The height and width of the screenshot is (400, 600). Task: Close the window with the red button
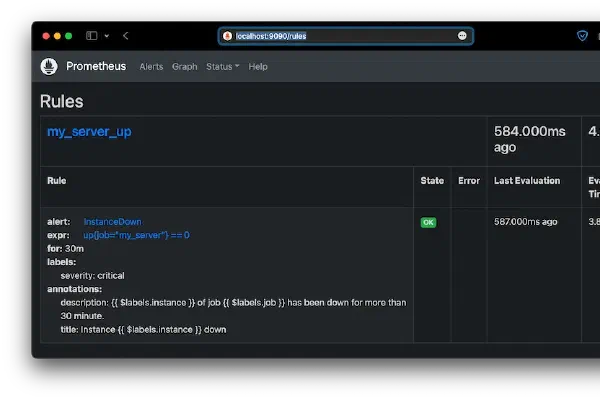point(46,36)
